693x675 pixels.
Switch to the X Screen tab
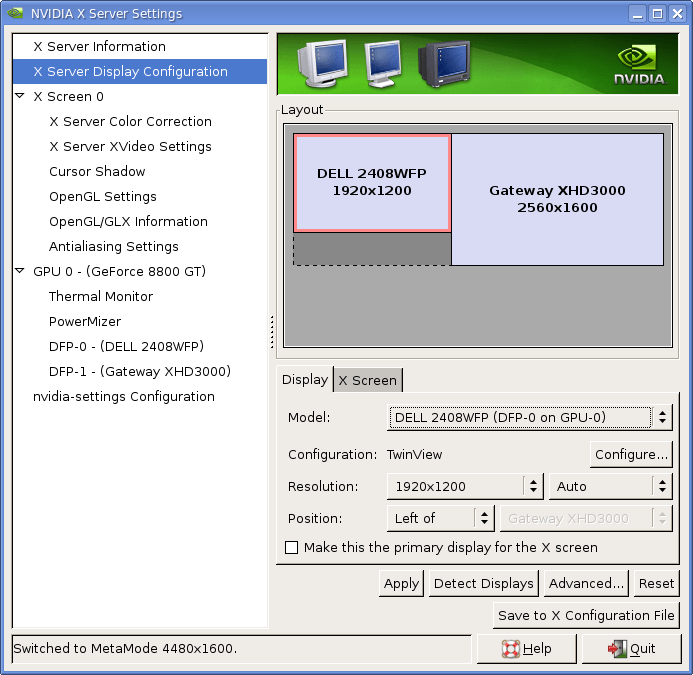click(x=368, y=380)
